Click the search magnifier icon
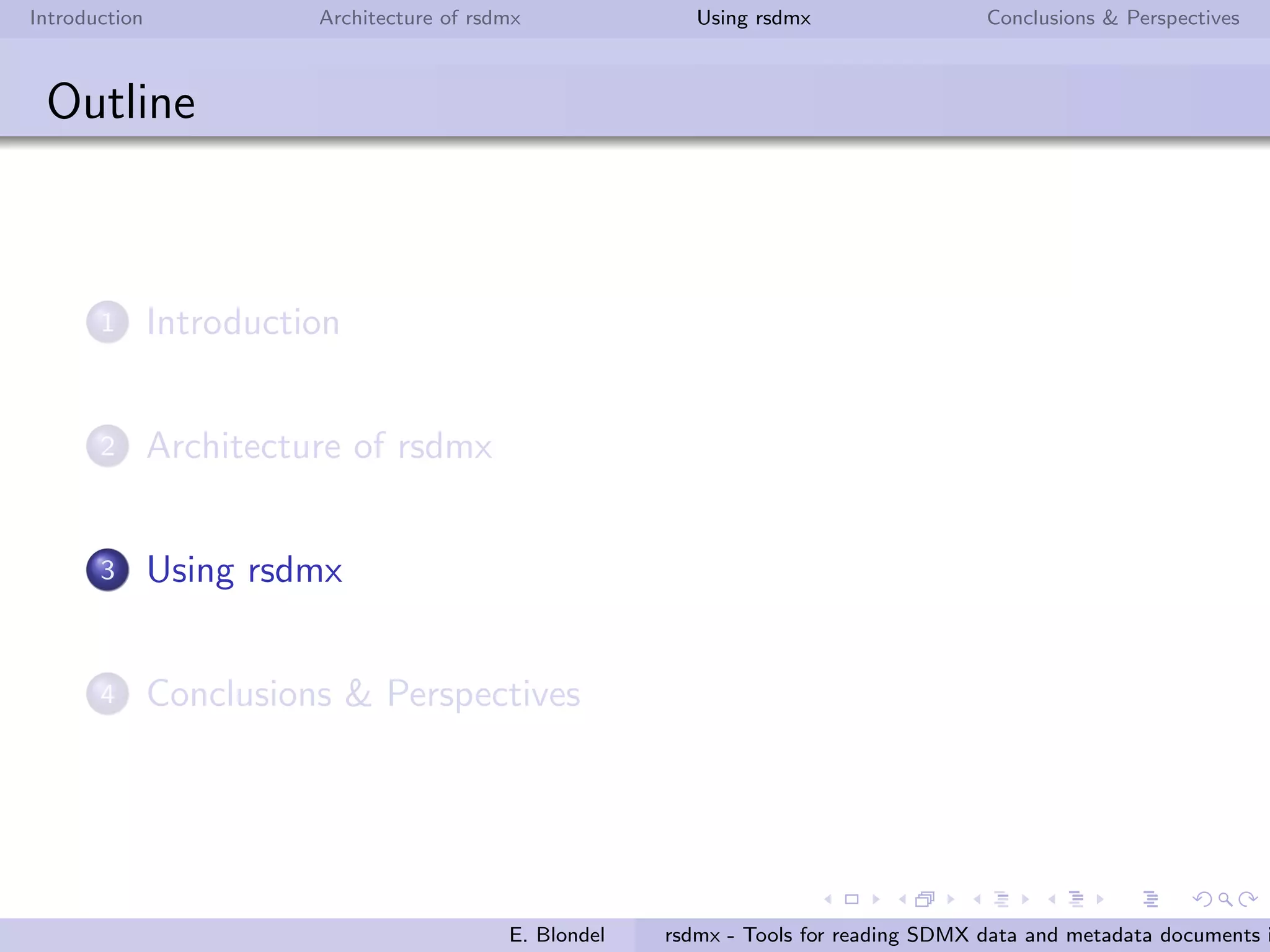Screen dimensions: 1270x952 [1225, 899]
